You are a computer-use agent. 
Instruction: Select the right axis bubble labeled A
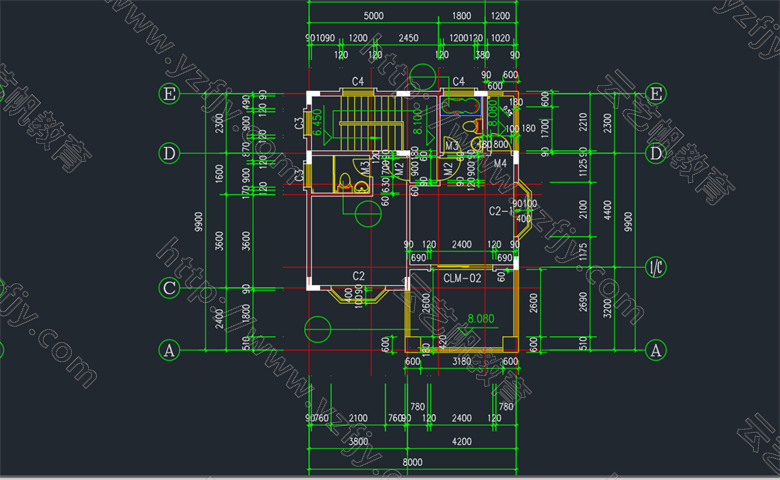click(657, 350)
